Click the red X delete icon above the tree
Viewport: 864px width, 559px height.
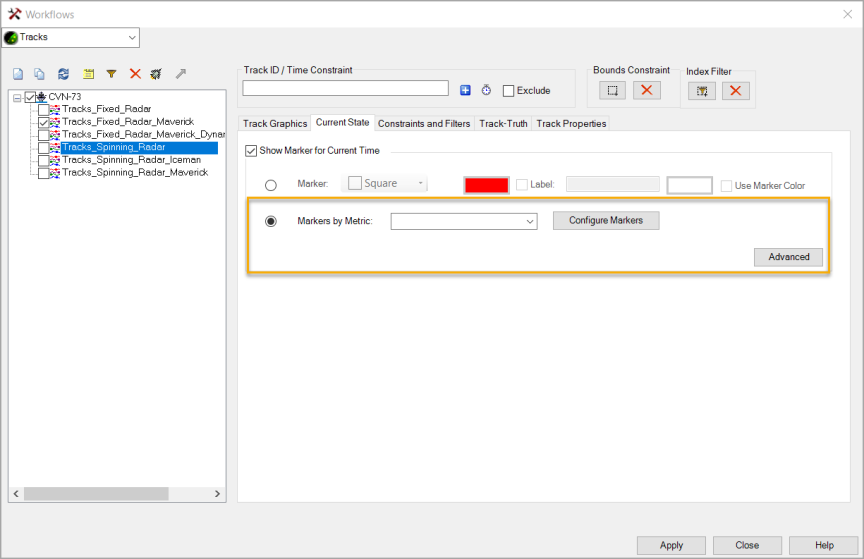(x=135, y=74)
